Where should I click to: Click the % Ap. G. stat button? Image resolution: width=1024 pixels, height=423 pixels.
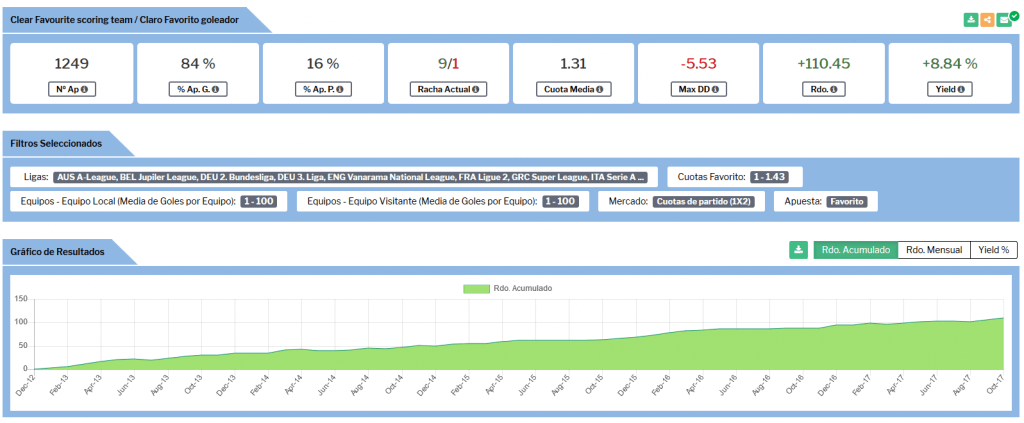pos(197,89)
